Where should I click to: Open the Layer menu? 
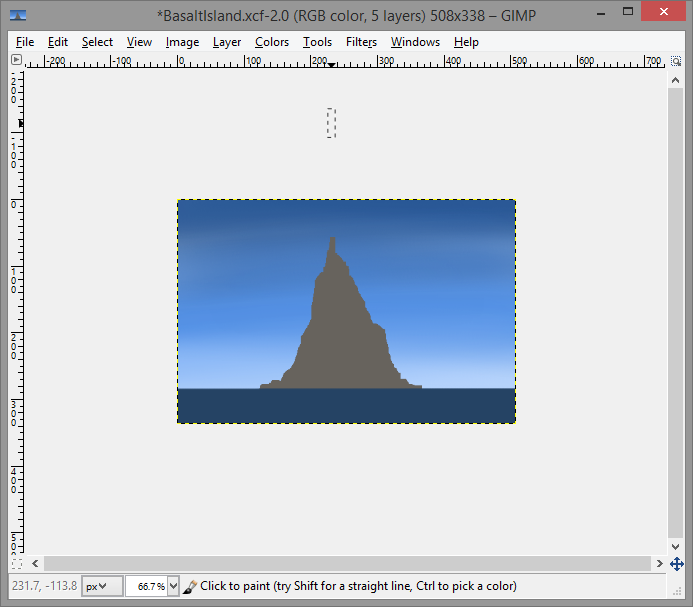point(227,42)
